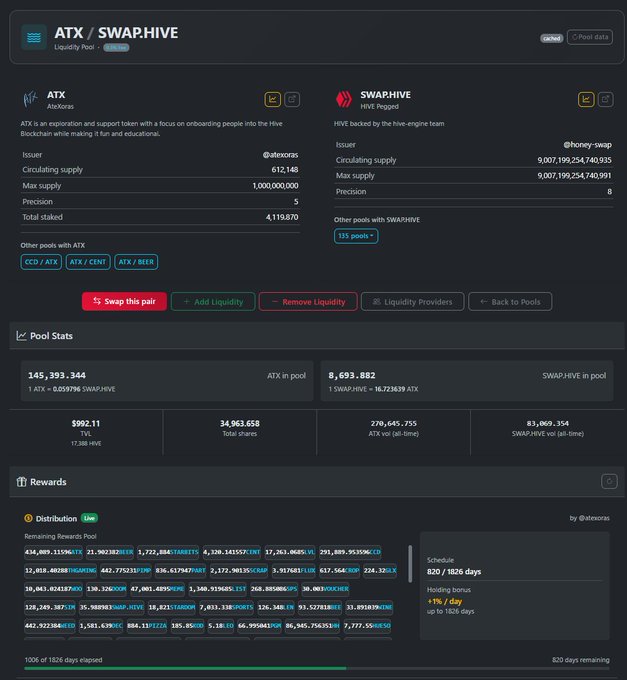The height and width of the screenshot is (680, 627).
Task: Click the Distribution coin icon
Action: [29, 518]
